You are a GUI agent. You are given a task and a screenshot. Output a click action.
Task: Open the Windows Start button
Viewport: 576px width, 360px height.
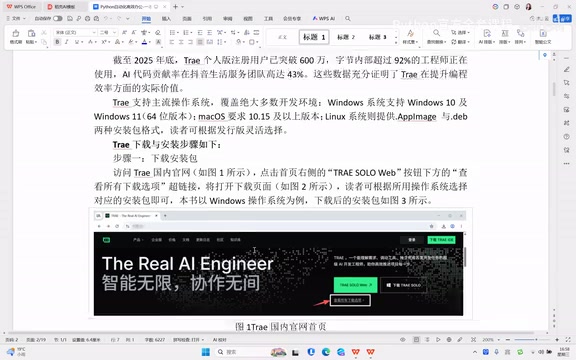(x=206, y=352)
